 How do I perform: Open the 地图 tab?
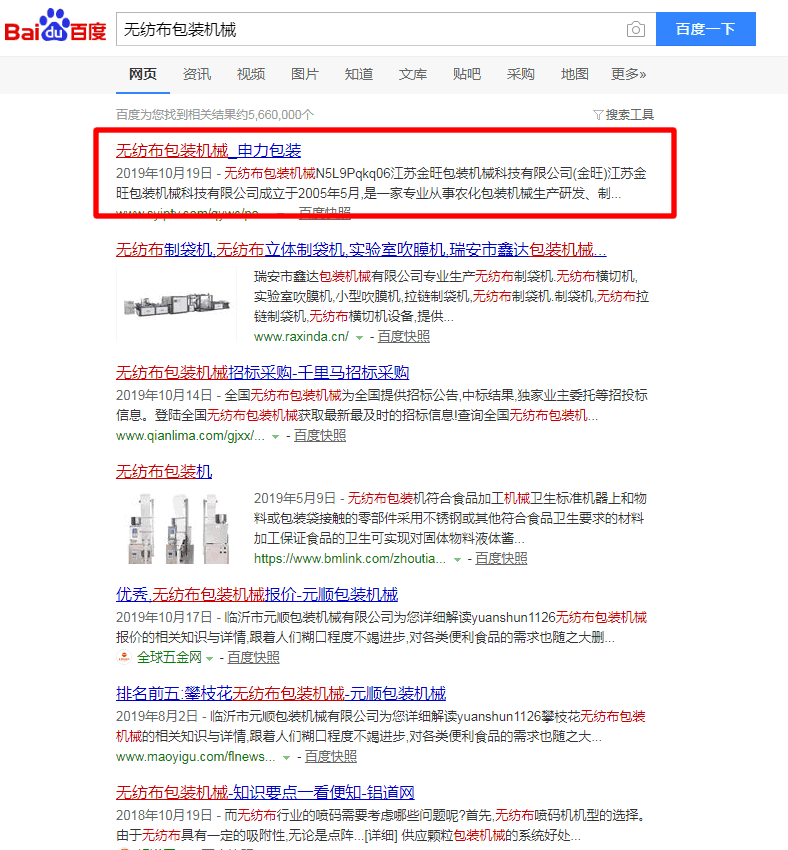[x=574, y=74]
